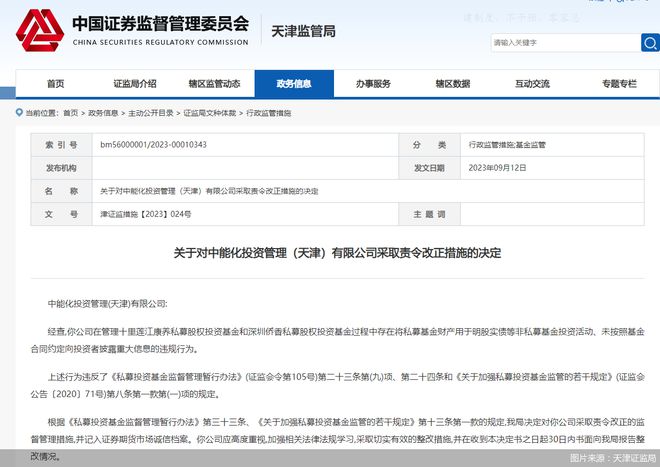
Task: Open the 互动交流 navigation tab
Action: 532,84
